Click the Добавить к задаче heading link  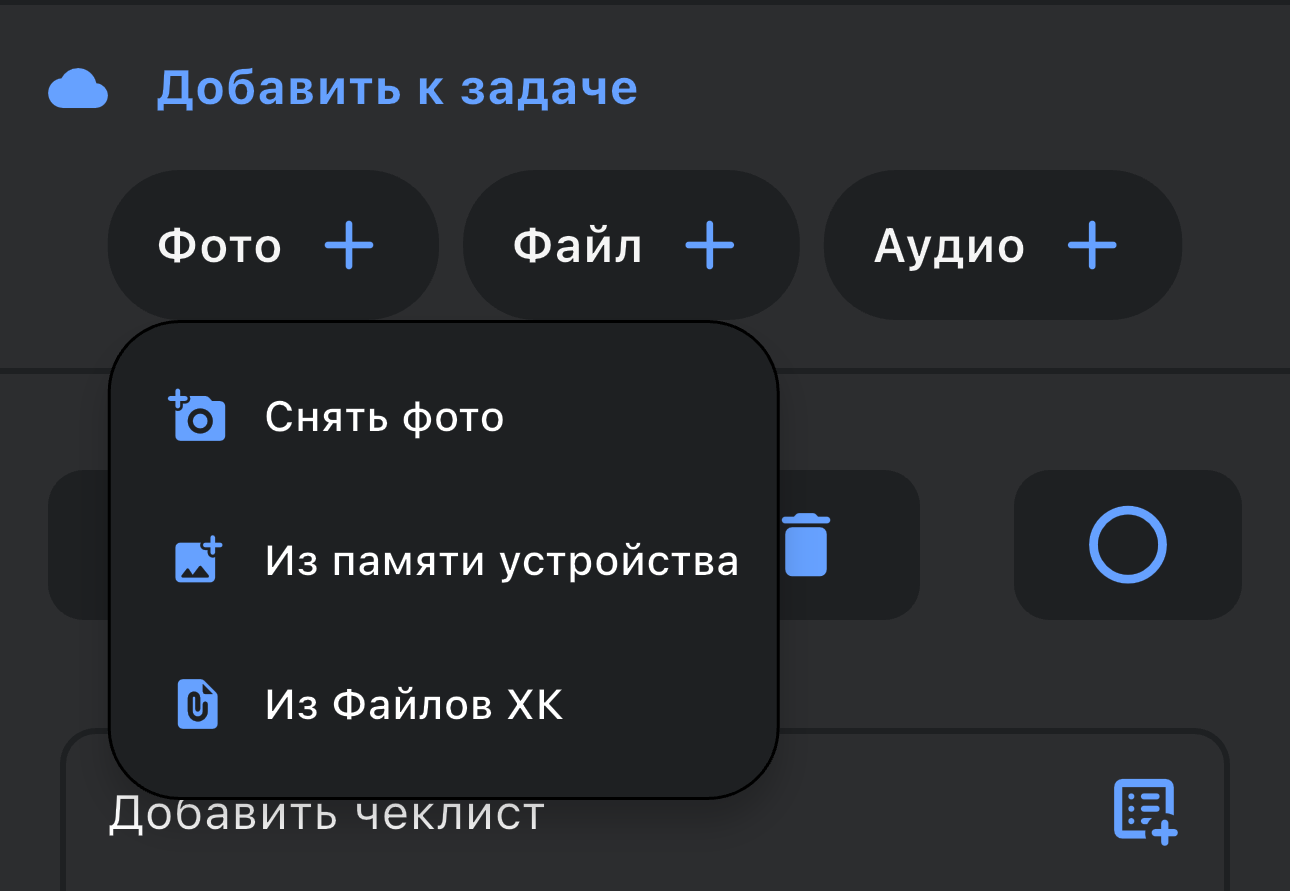click(396, 88)
